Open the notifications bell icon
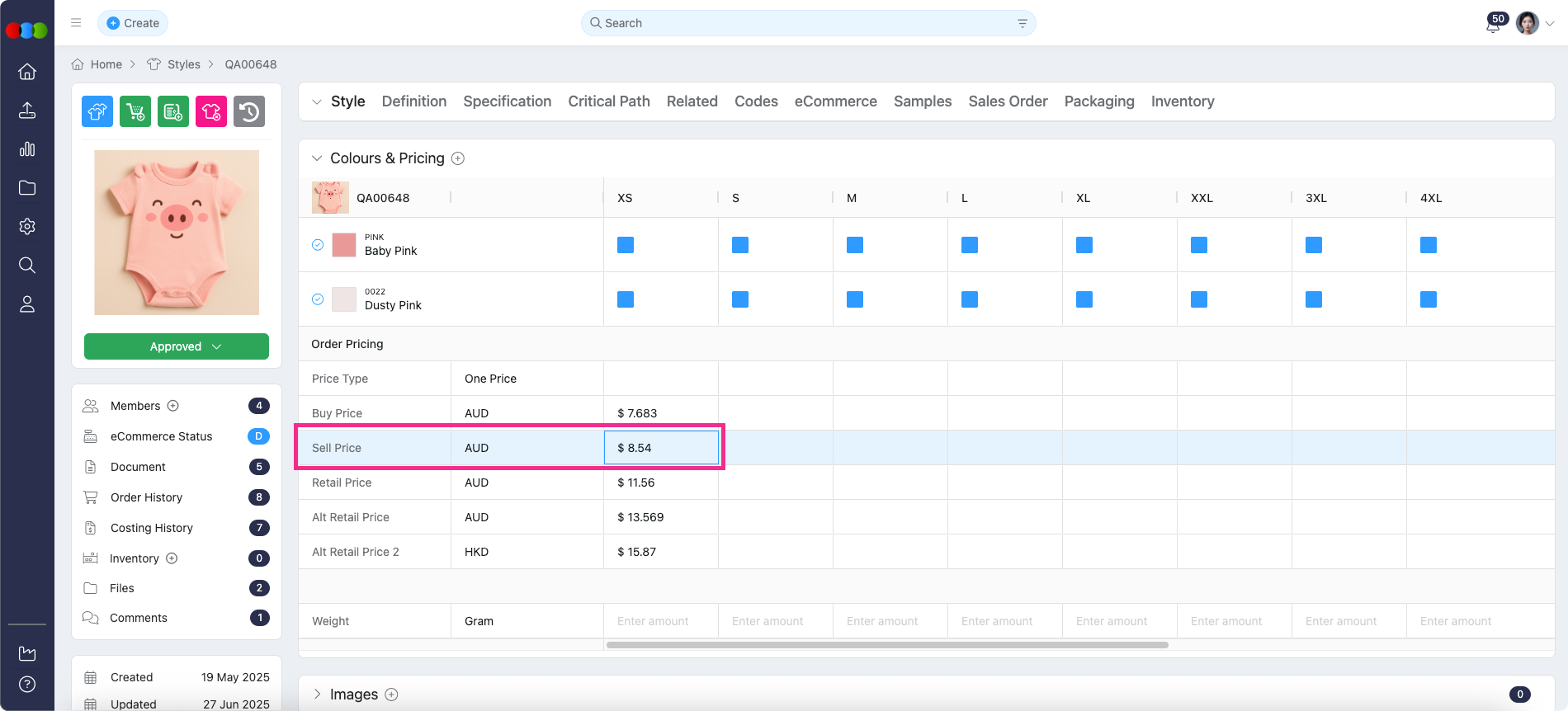 (1493, 25)
